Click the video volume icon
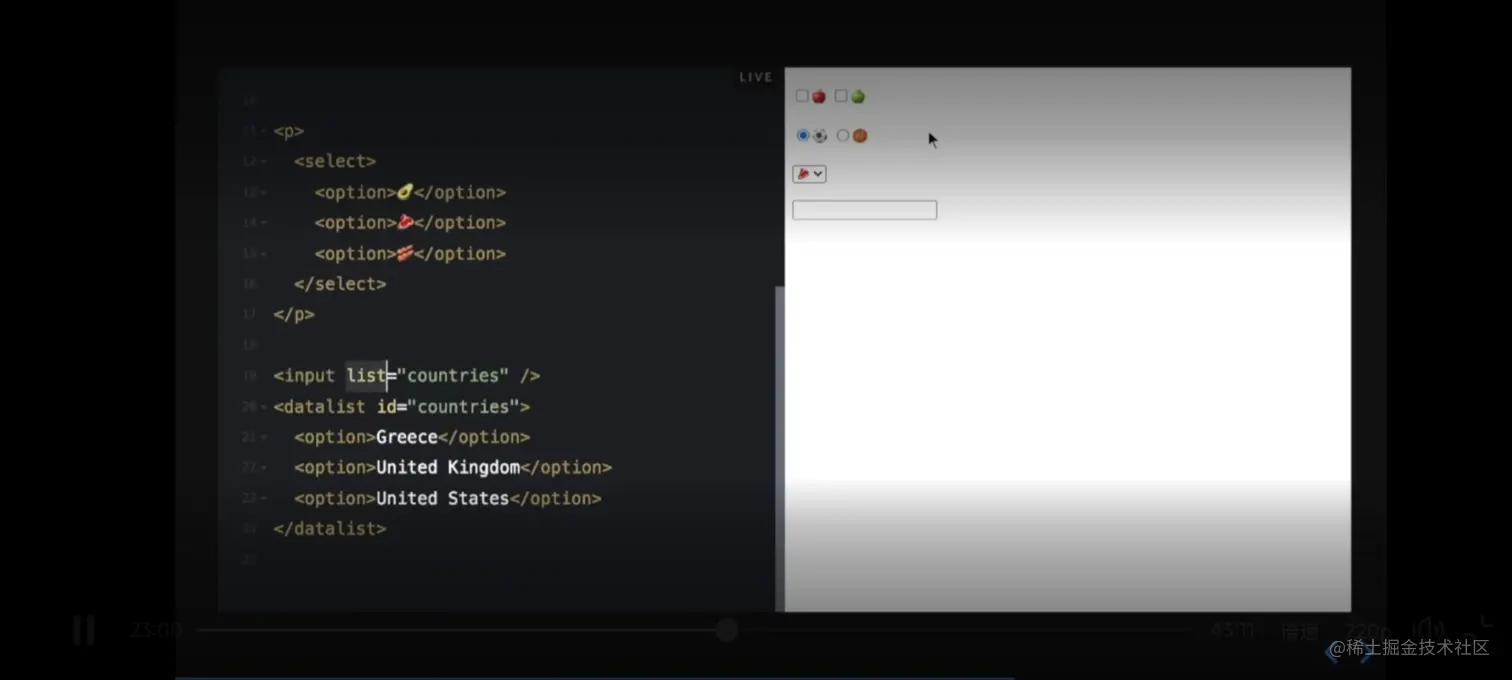Screen dimensions: 1512x680 (x=1428, y=630)
